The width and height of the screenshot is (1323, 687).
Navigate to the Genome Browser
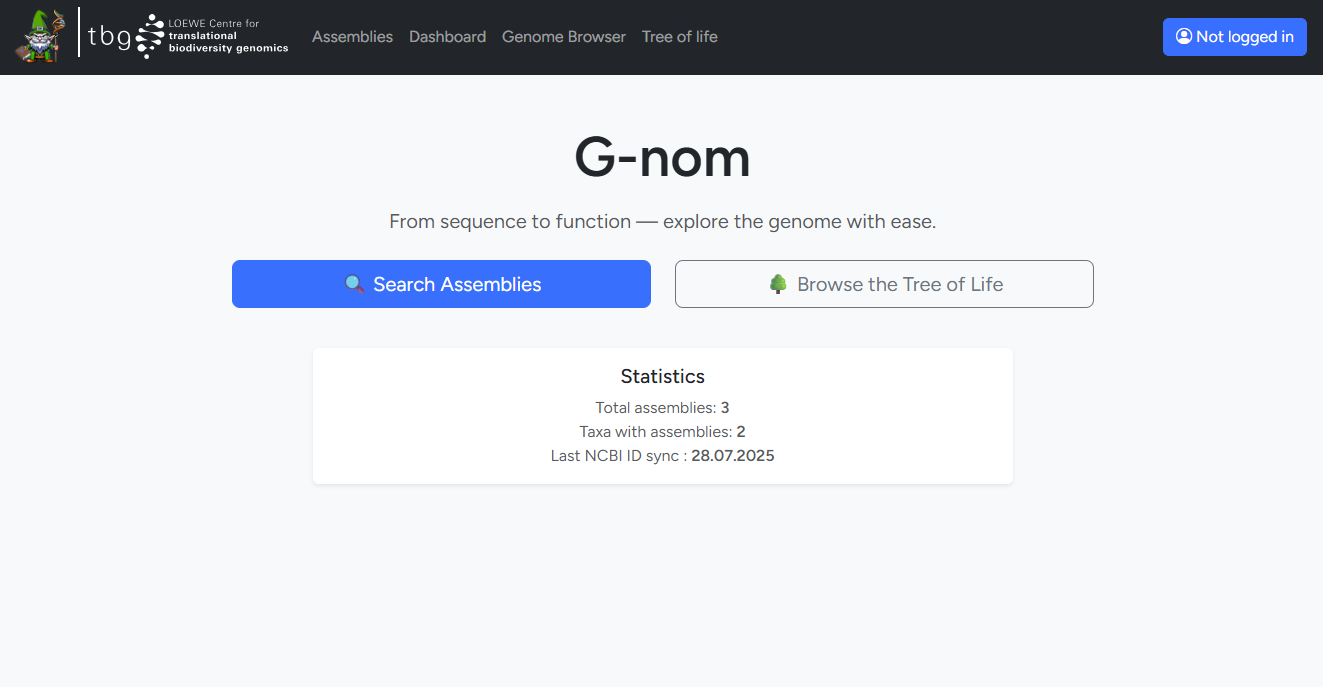pos(563,36)
